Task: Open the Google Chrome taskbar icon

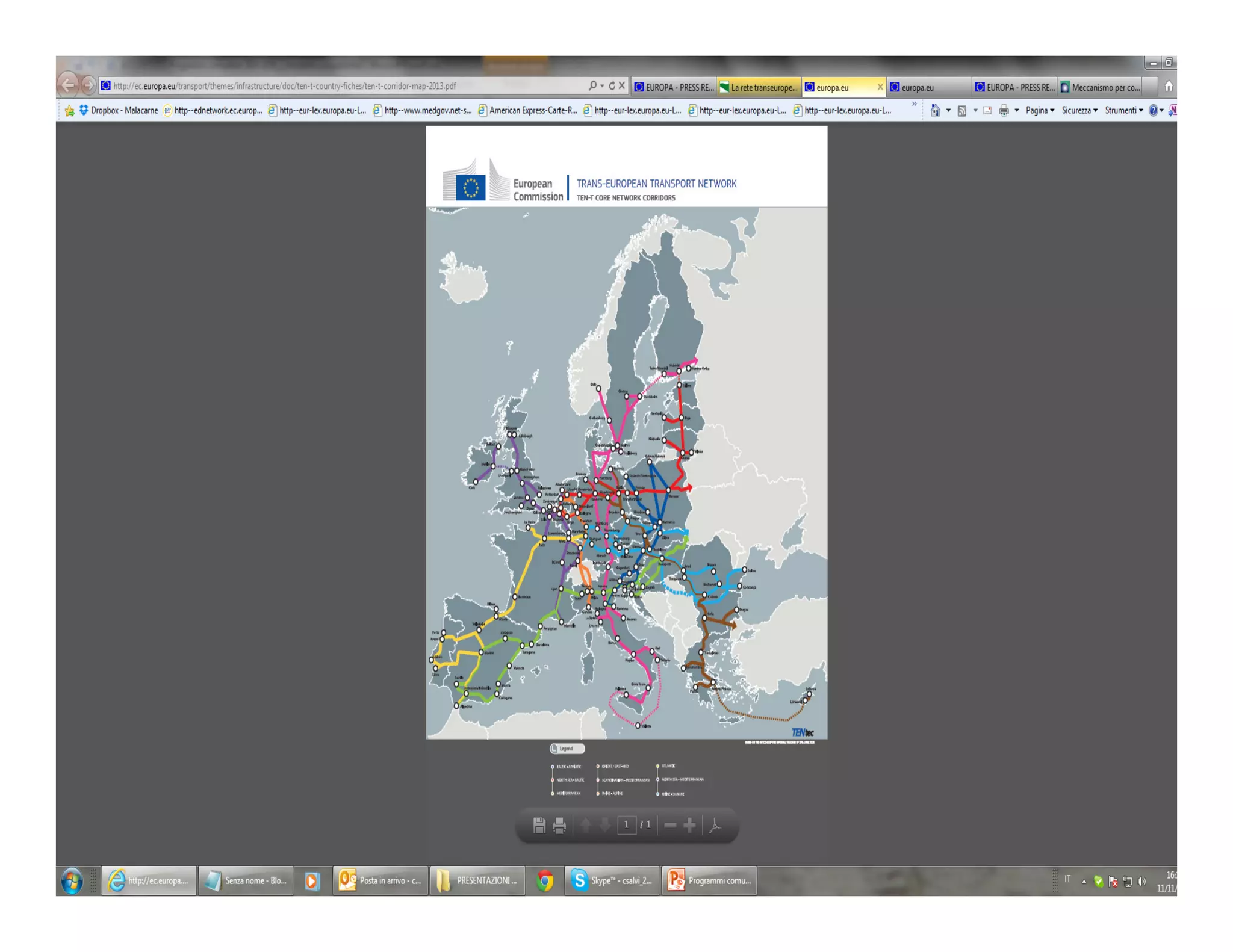Action: 545,880
